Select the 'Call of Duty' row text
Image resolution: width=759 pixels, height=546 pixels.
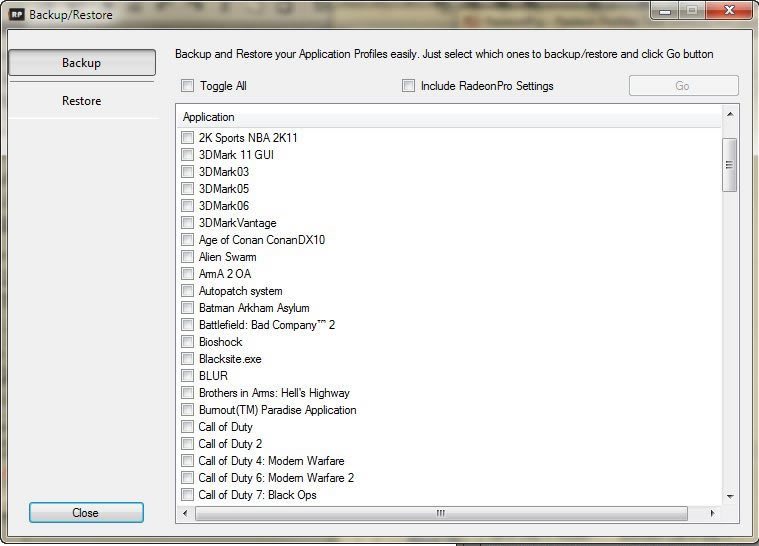(226, 427)
